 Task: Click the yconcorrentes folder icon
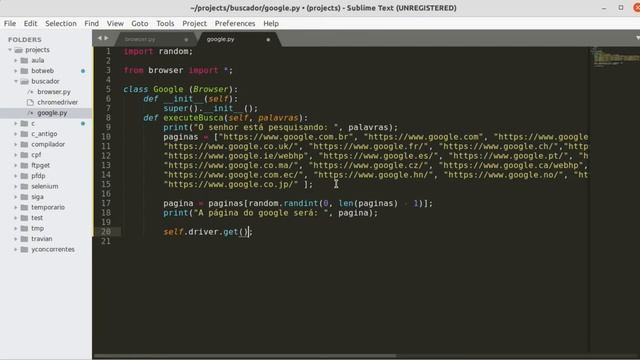pyautogui.click(x=24, y=249)
